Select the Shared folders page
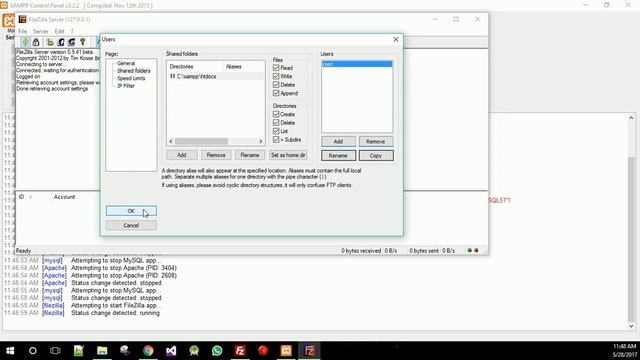 click(134, 71)
